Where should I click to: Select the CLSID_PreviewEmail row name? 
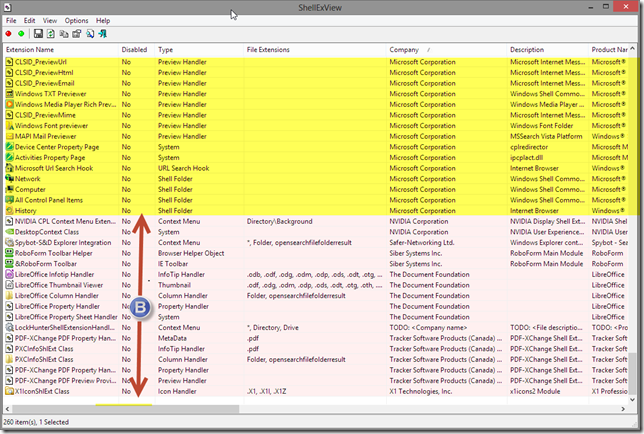(x=45, y=83)
